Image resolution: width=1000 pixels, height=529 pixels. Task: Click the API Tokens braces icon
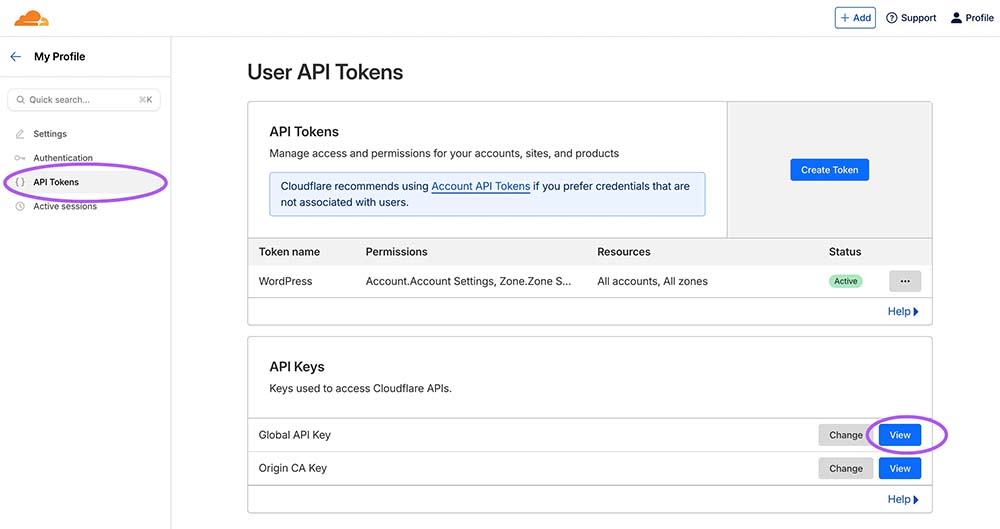coord(20,182)
